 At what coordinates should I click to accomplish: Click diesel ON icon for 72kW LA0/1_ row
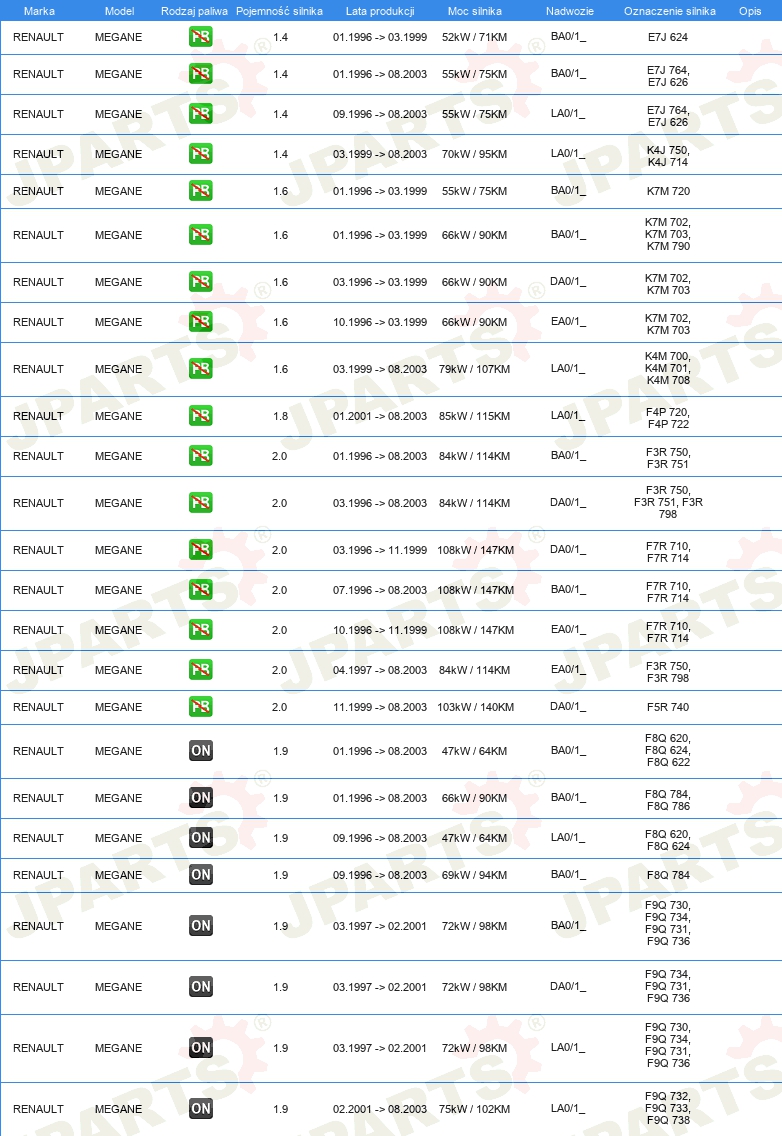pos(201,1047)
